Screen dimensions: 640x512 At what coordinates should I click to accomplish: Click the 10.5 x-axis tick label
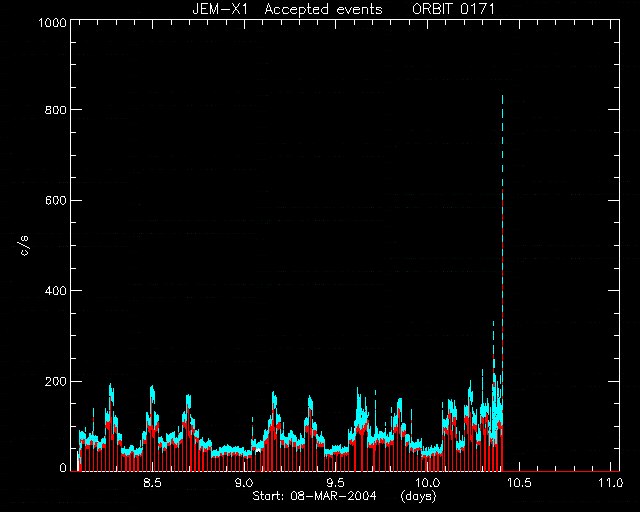coord(518,483)
